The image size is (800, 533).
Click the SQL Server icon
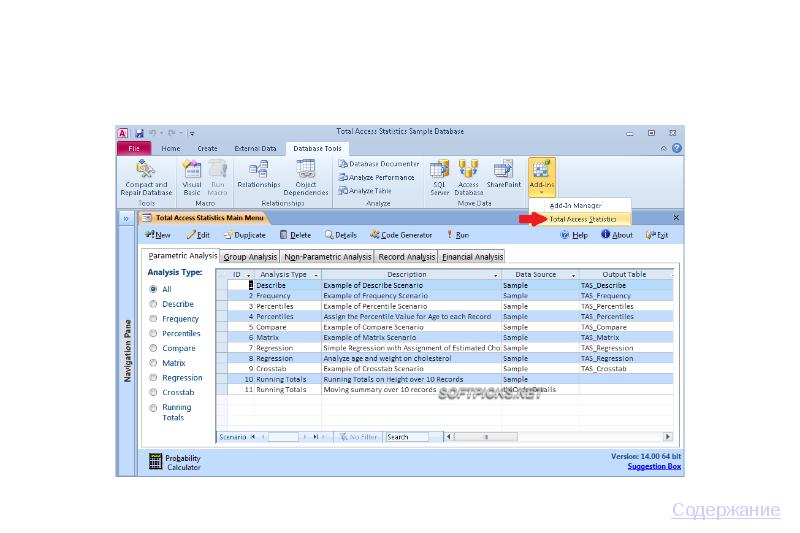point(440,170)
